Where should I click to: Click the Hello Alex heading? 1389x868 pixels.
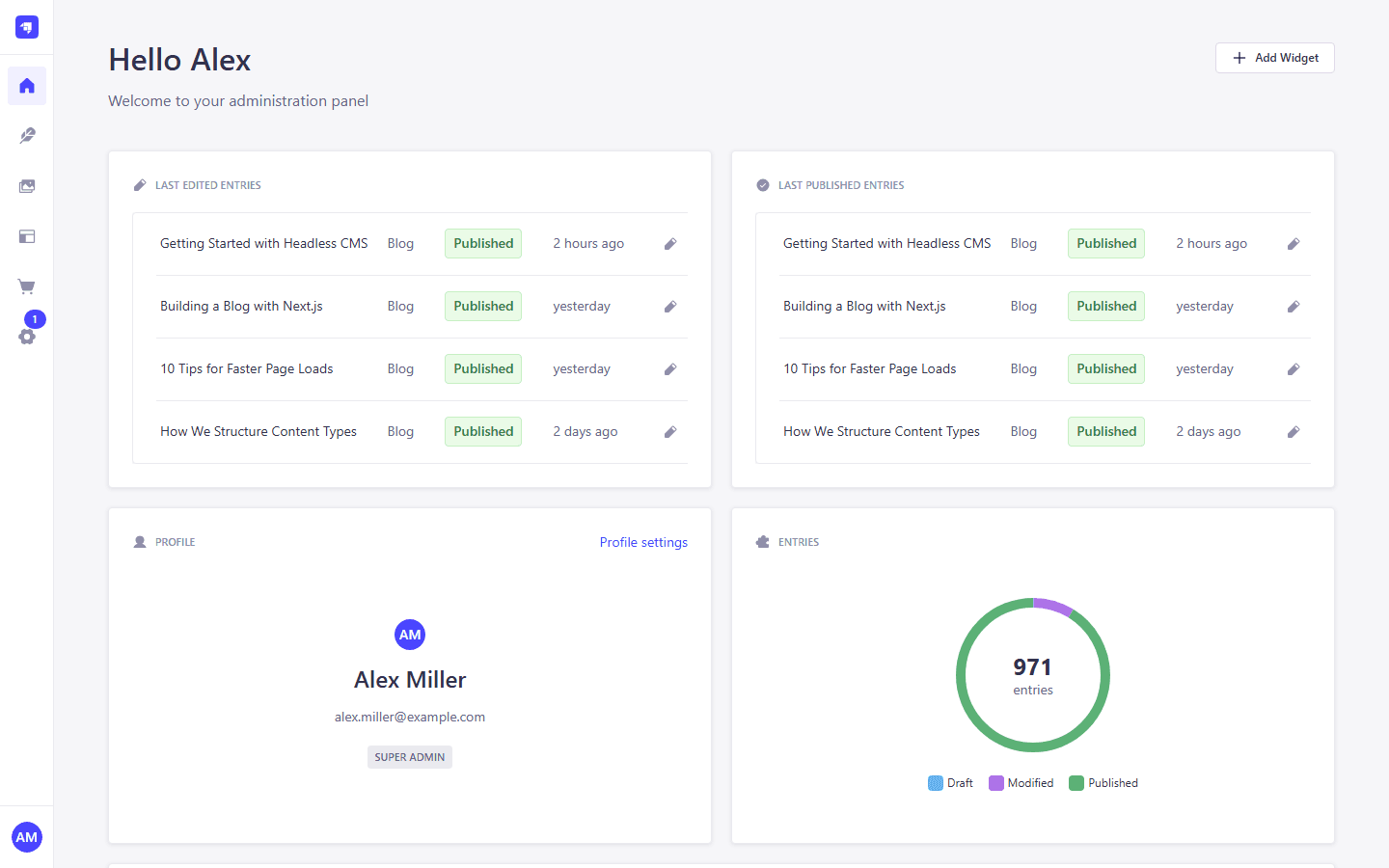coord(179,60)
